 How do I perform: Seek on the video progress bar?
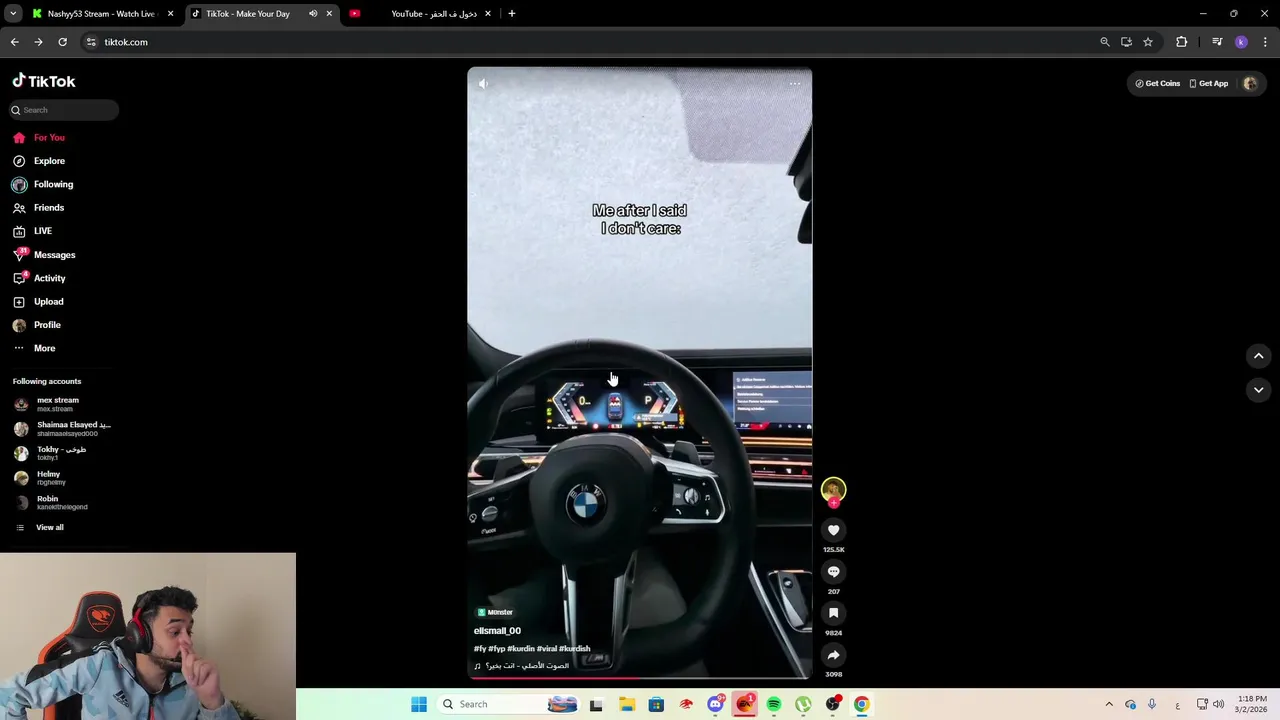click(x=640, y=678)
